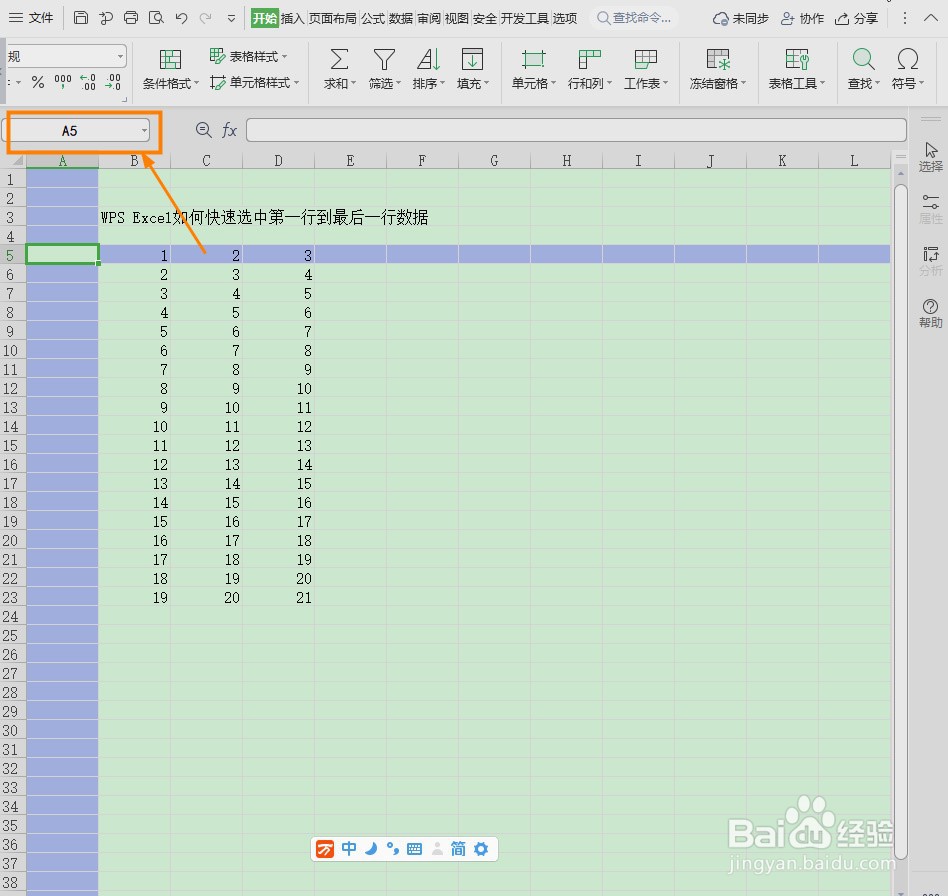Click the 分享 (Share) button
This screenshot has width=948, height=896.
856,17
